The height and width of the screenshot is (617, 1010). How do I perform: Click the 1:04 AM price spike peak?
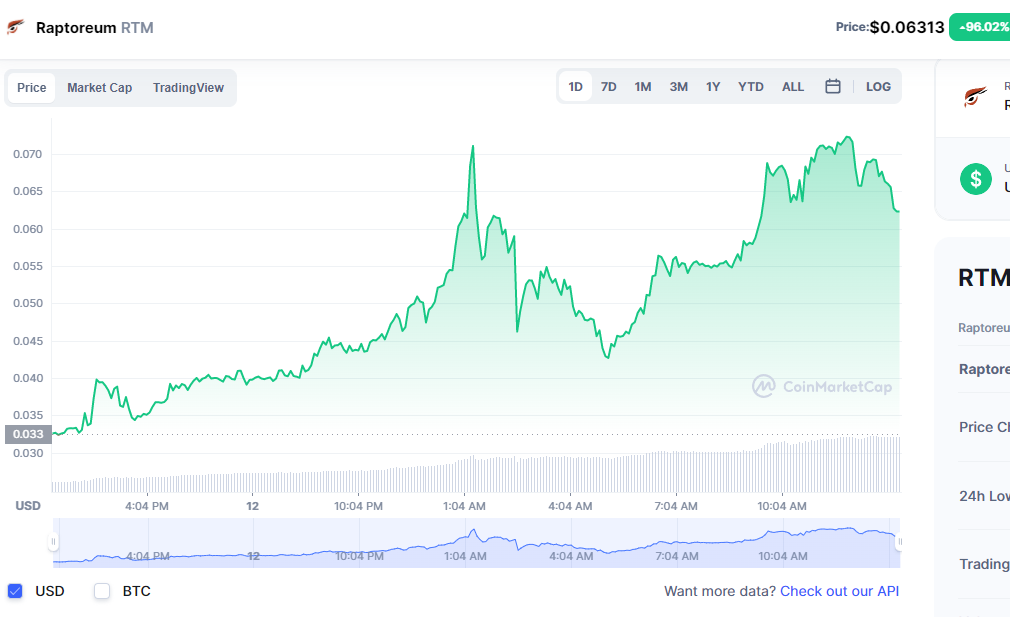tap(473, 147)
